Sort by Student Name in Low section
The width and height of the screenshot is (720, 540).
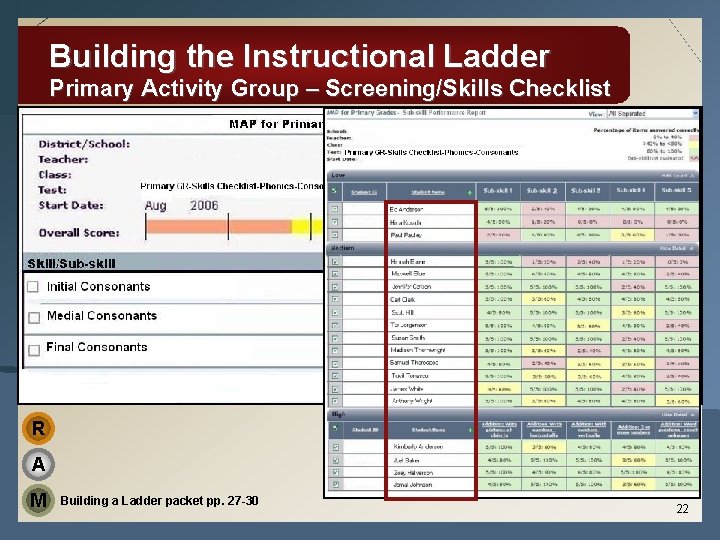(428, 192)
